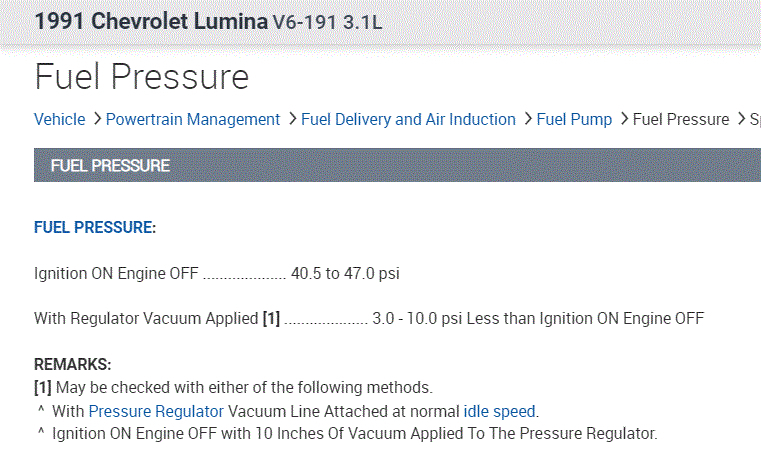Image resolution: width=761 pixels, height=474 pixels.
Task: Follow the idle speed link
Action: [499, 411]
